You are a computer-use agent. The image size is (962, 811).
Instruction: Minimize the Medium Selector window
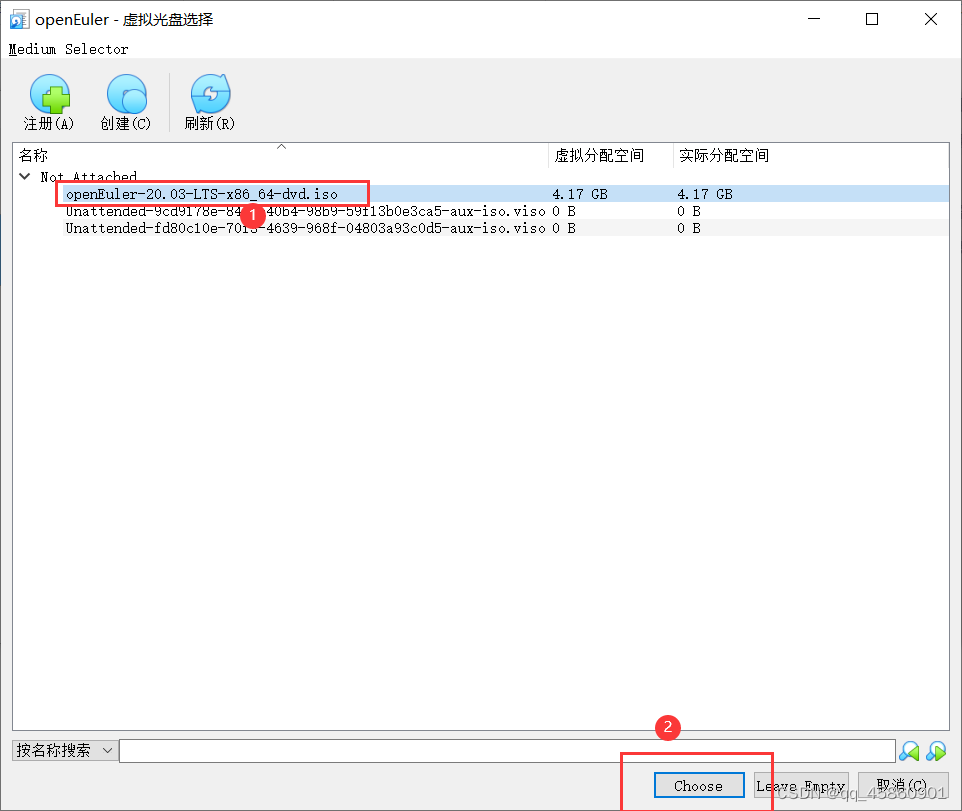814,19
